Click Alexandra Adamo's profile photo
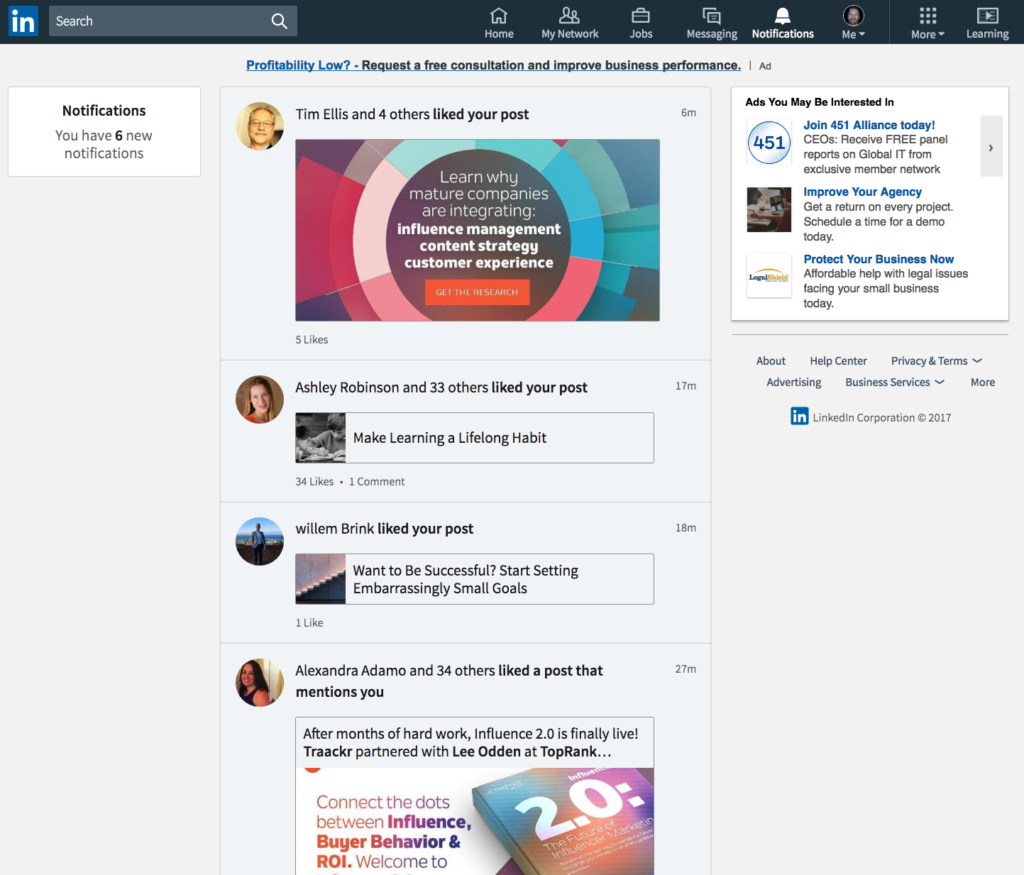The image size is (1024, 875). click(260, 682)
